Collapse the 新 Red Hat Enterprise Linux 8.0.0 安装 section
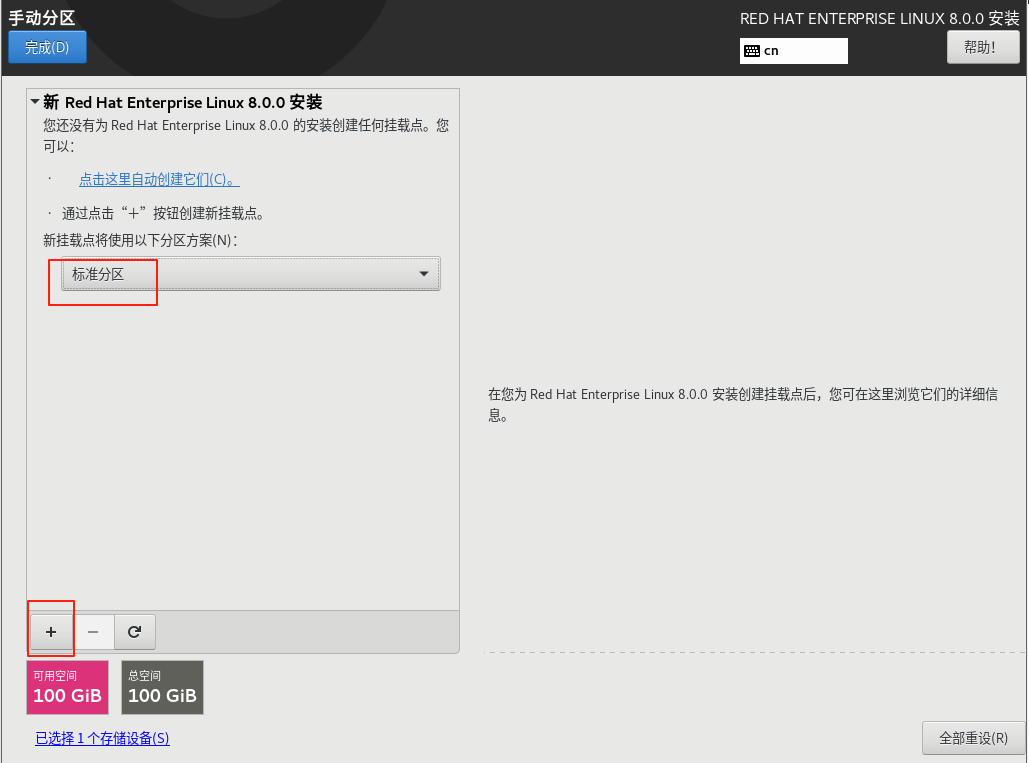 coord(35,102)
